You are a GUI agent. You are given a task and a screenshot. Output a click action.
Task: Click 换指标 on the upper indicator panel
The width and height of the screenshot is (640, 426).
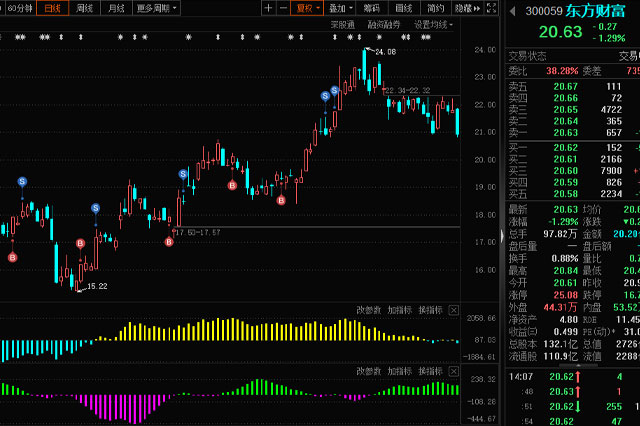click(x=431, y=310)
